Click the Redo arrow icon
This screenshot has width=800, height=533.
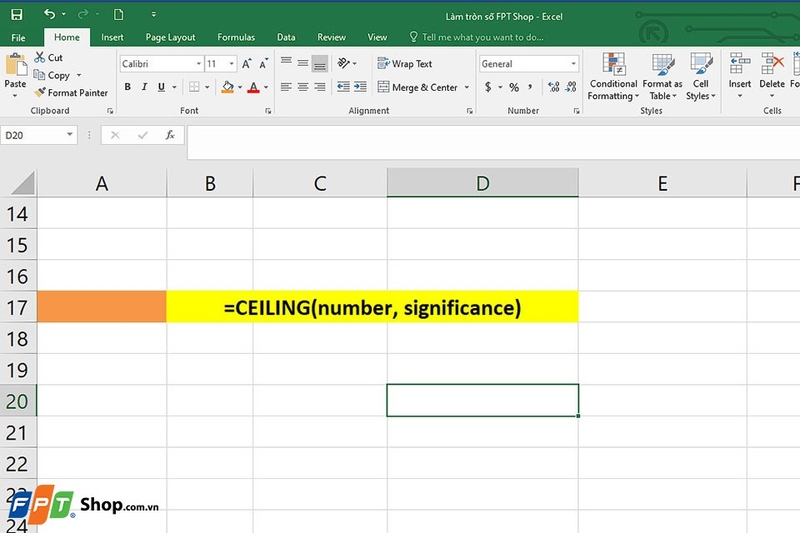tap(83, 14)
